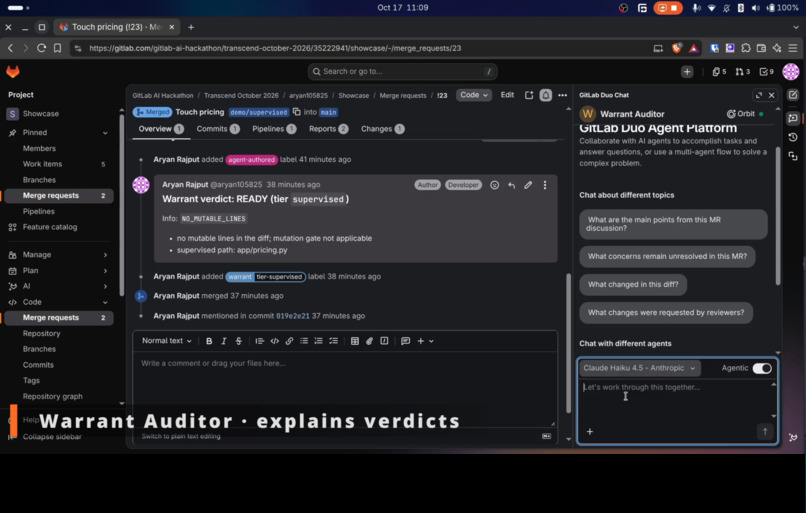Add attachment to Duo chat prompt
Screen dimensions: 806x513
[590, 432]
